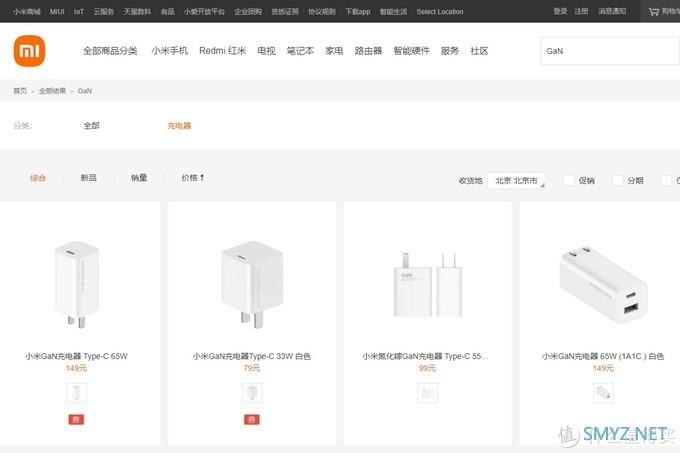This screenshot has width=680, height=453.
Task: Sort results by 销量
Action: (x=139, y=178)
